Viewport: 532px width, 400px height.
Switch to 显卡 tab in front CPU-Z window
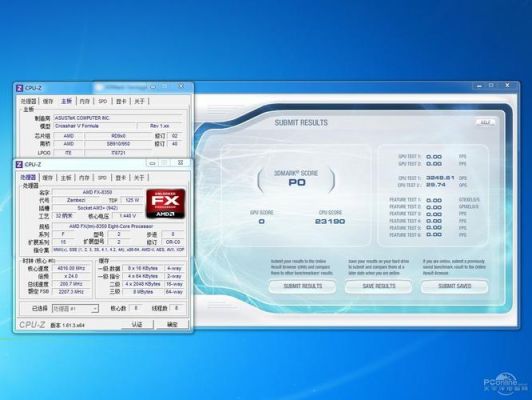121,177
